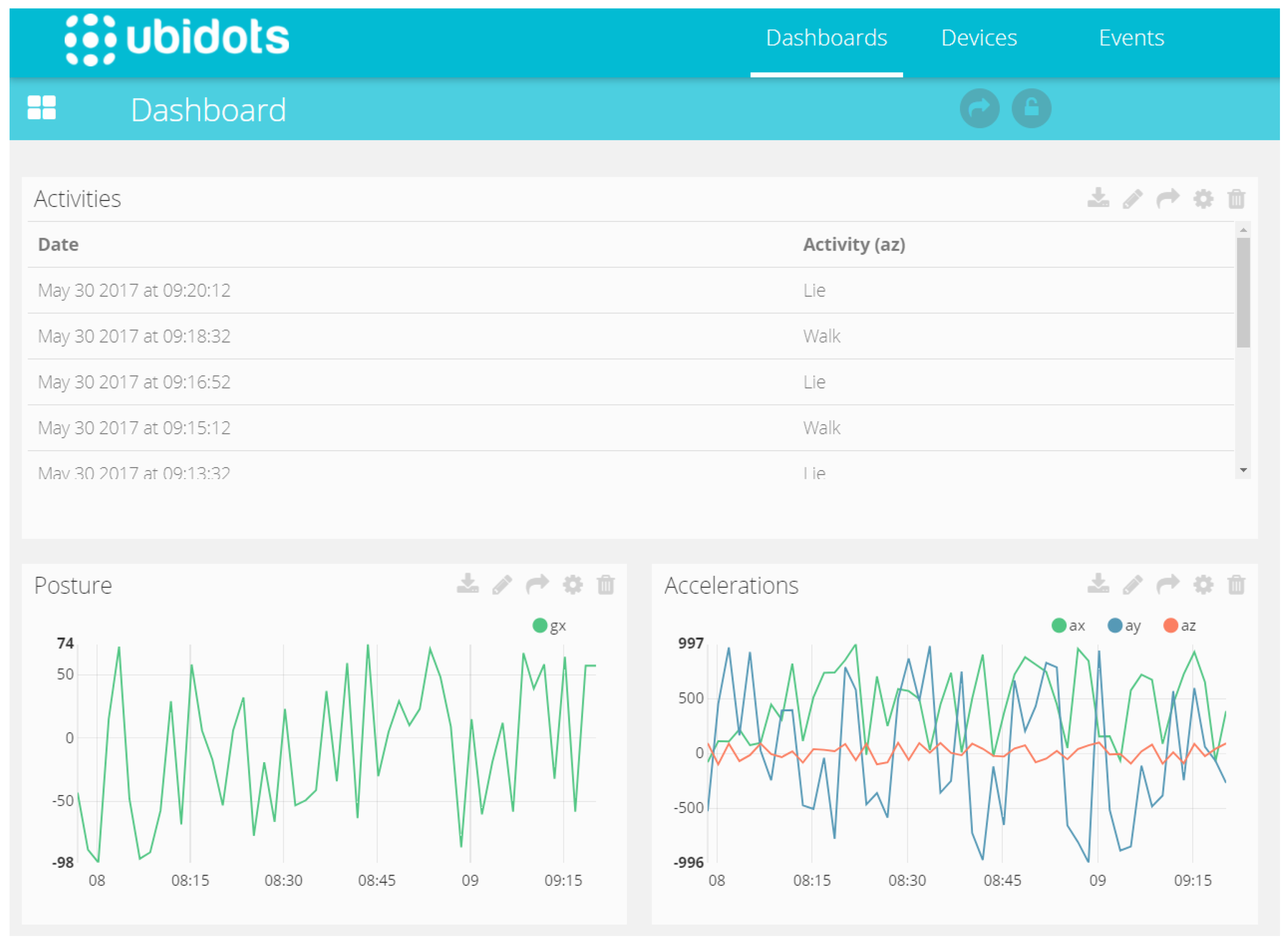Screen dimensions: 1288x944
Task: Share the Posture widget
Action: pos(537,584)
